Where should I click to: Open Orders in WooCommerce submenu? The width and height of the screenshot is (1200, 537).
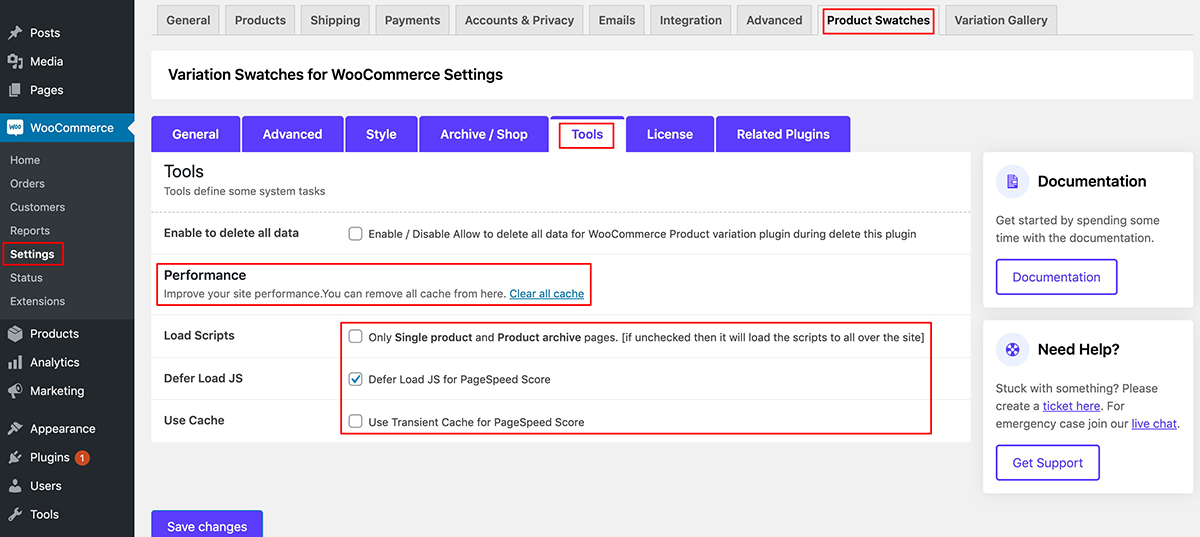click(x=27, y=184)
